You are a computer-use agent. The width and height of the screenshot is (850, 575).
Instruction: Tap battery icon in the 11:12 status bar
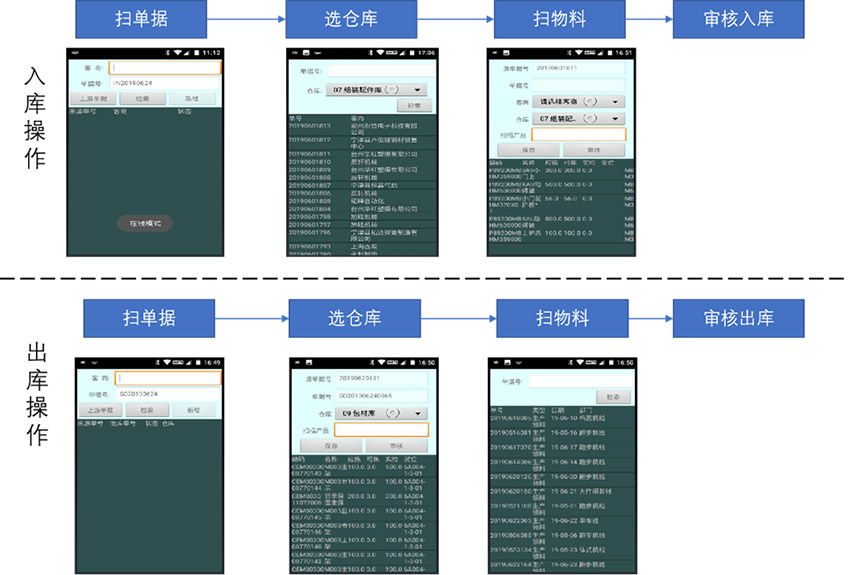pyautogui.click(x=196, y=53)
